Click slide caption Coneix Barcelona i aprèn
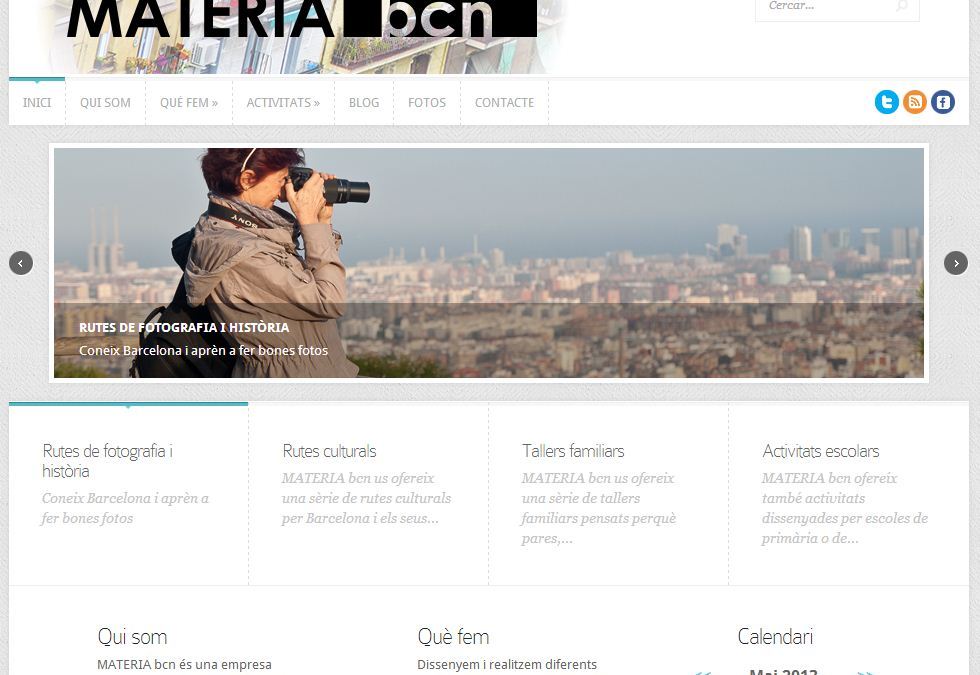The height and width of the screenshot is (675, 980). (x=203, y=351)
